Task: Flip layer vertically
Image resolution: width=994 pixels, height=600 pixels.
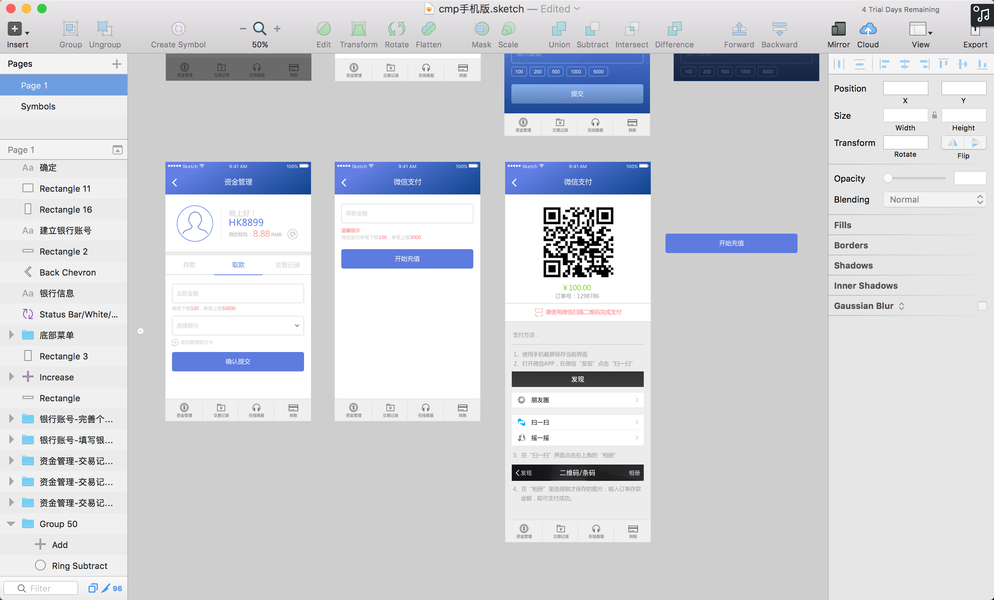Action: (975, 143)
